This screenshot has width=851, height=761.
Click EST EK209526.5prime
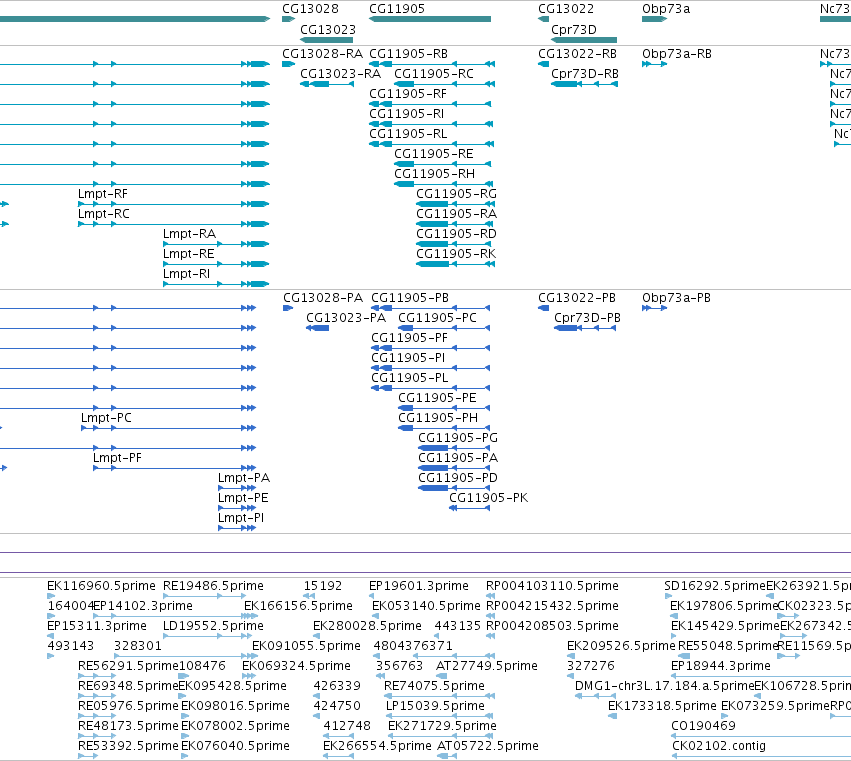[x=621, y=646]
